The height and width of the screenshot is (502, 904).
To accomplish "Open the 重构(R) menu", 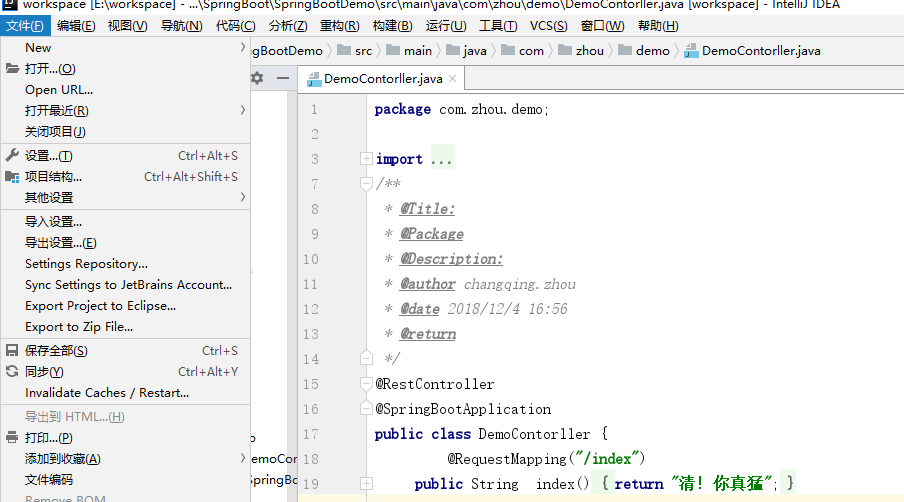I will coord(340,26).
